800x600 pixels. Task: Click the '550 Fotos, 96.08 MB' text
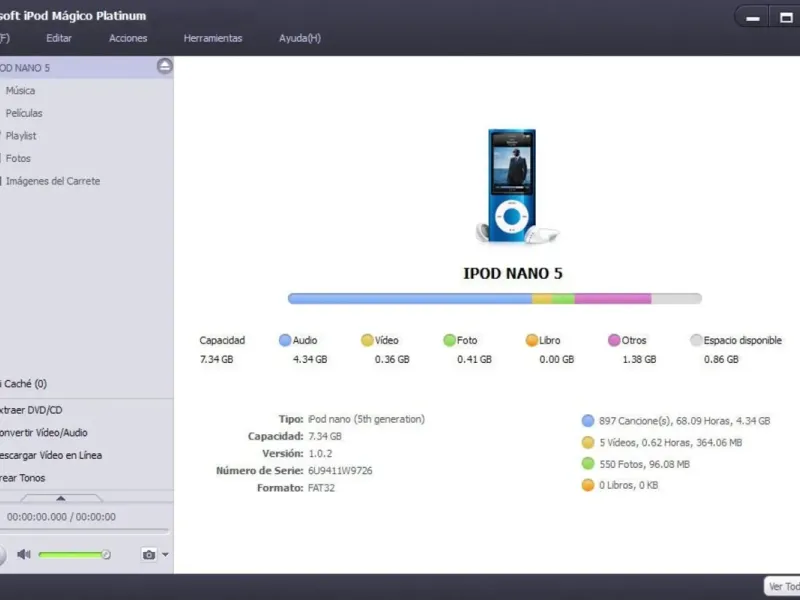click(x=644, y=464)
